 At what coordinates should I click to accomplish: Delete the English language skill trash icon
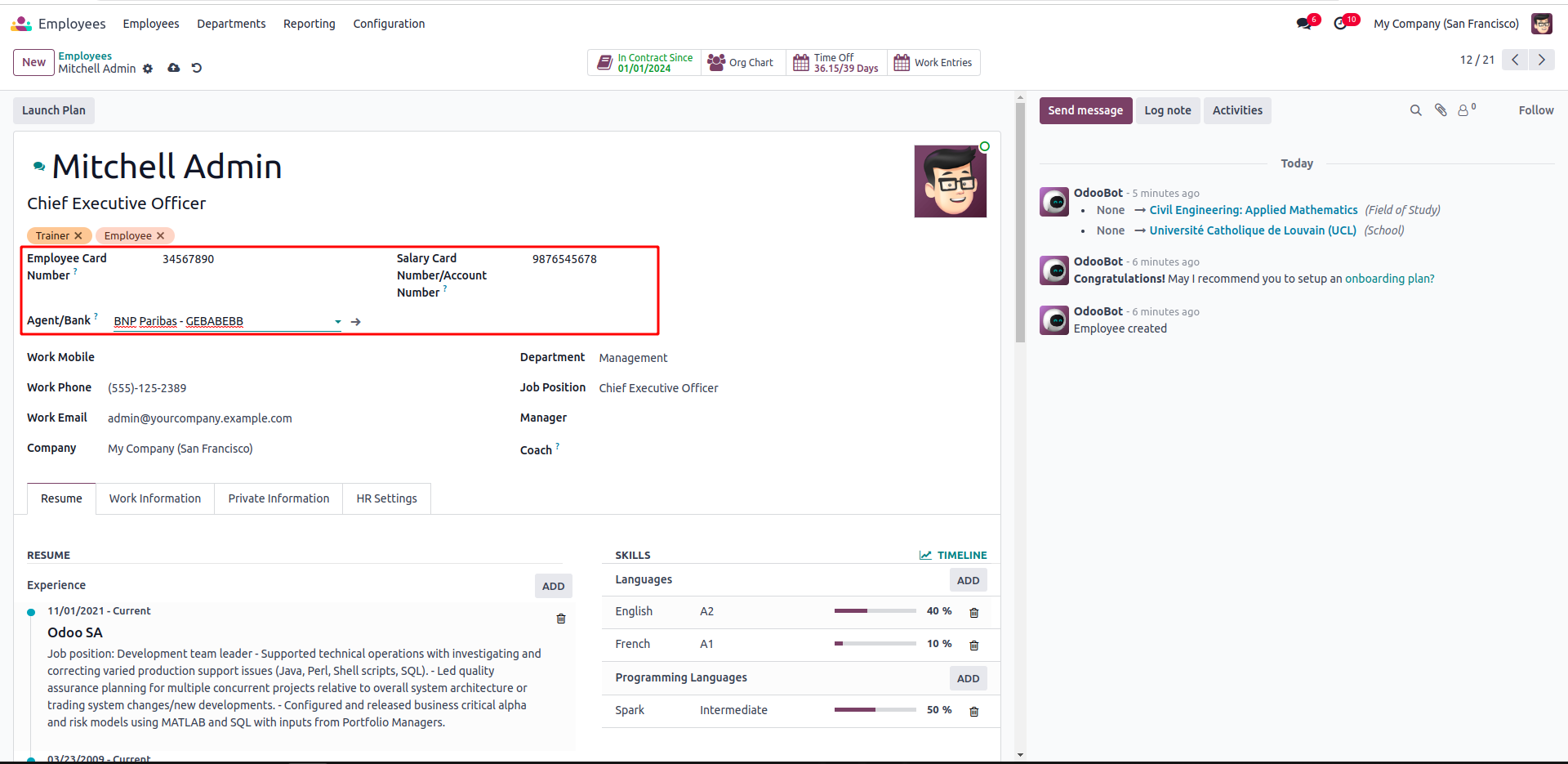click(x=973, y=613)
